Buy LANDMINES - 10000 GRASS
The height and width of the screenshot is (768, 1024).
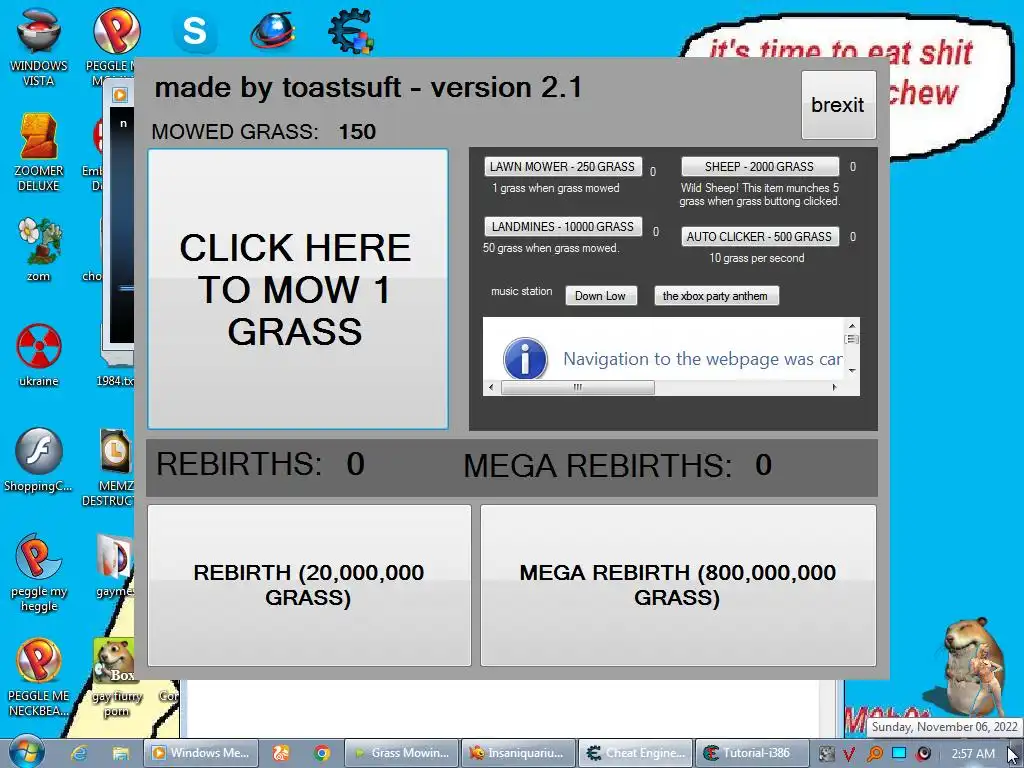(x=563, y=227)
